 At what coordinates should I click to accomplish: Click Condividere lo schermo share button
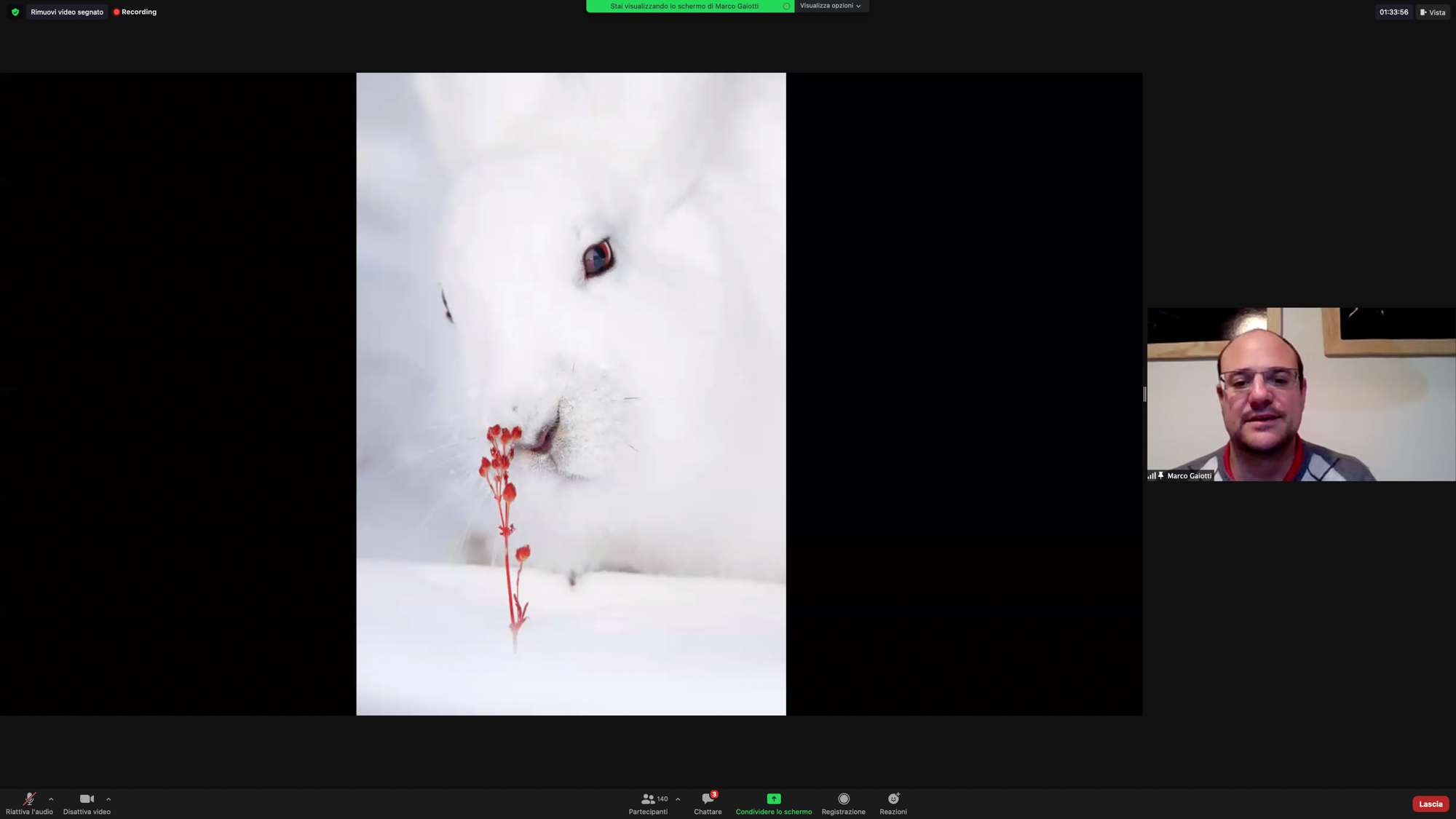pos(773,804)
